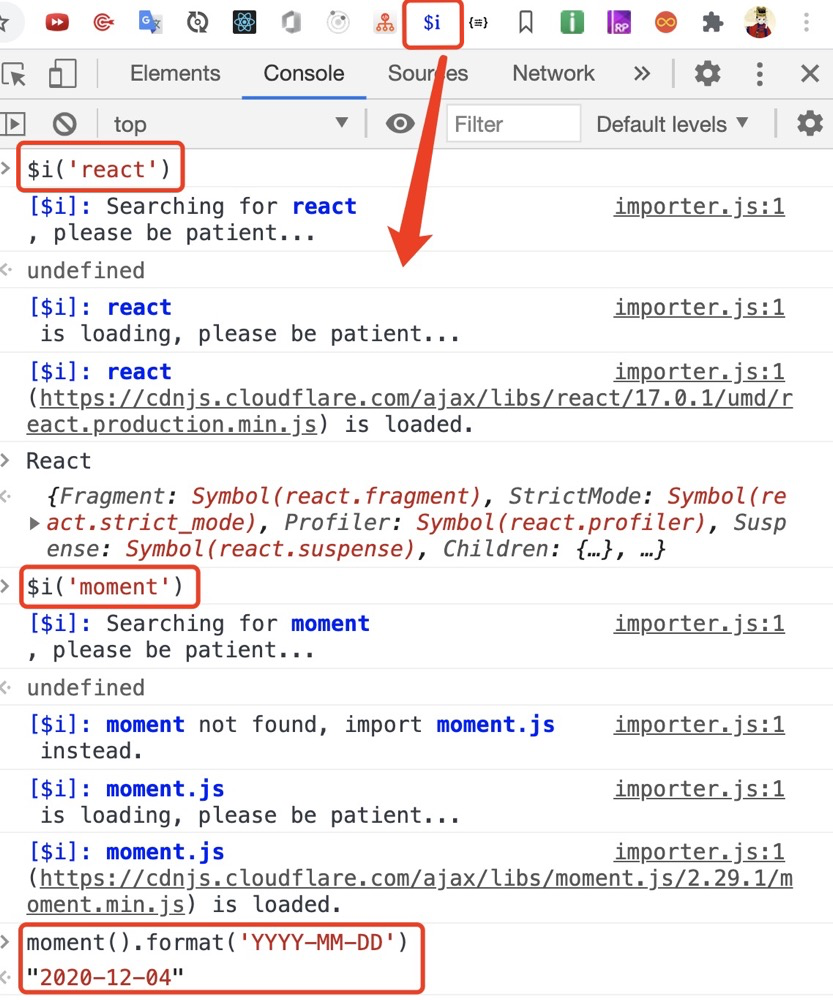Open the react cdnjs URL link
This screenshot has width=833, height=1000.
click(x=409, y=411)
